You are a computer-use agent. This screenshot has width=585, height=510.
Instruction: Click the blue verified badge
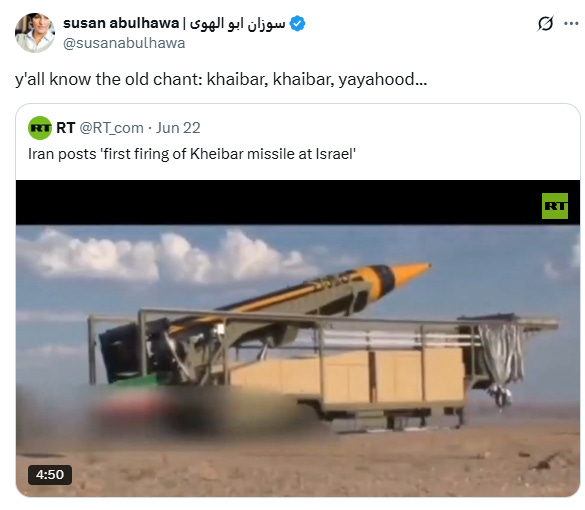pos(297,24)
